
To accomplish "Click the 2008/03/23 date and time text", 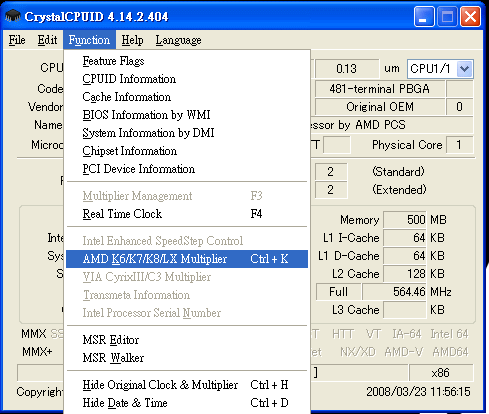I will (x=418, y=392).
